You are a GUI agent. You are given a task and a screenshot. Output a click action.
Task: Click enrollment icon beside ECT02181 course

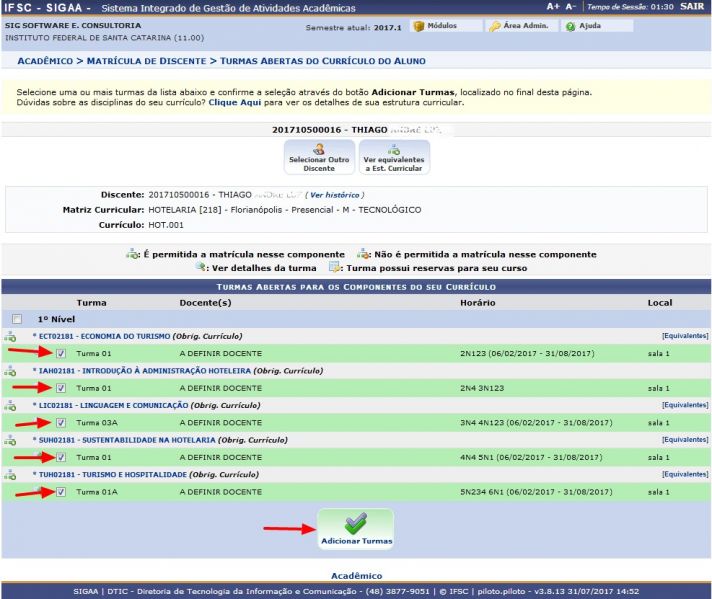pyautogui.click(x=10, y=336)
